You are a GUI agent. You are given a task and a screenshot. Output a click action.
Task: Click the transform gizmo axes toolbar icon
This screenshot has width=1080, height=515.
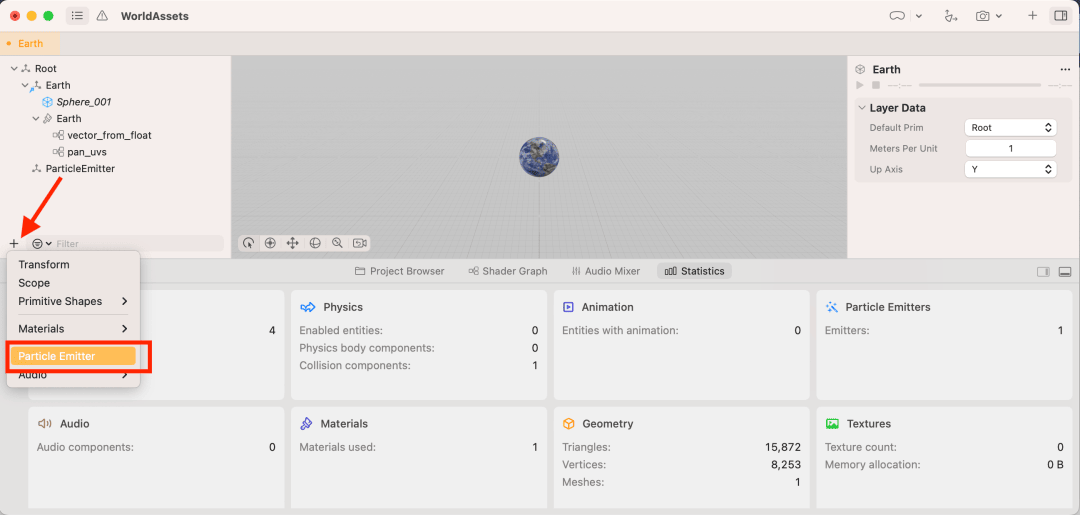click(x=952, y=16)
